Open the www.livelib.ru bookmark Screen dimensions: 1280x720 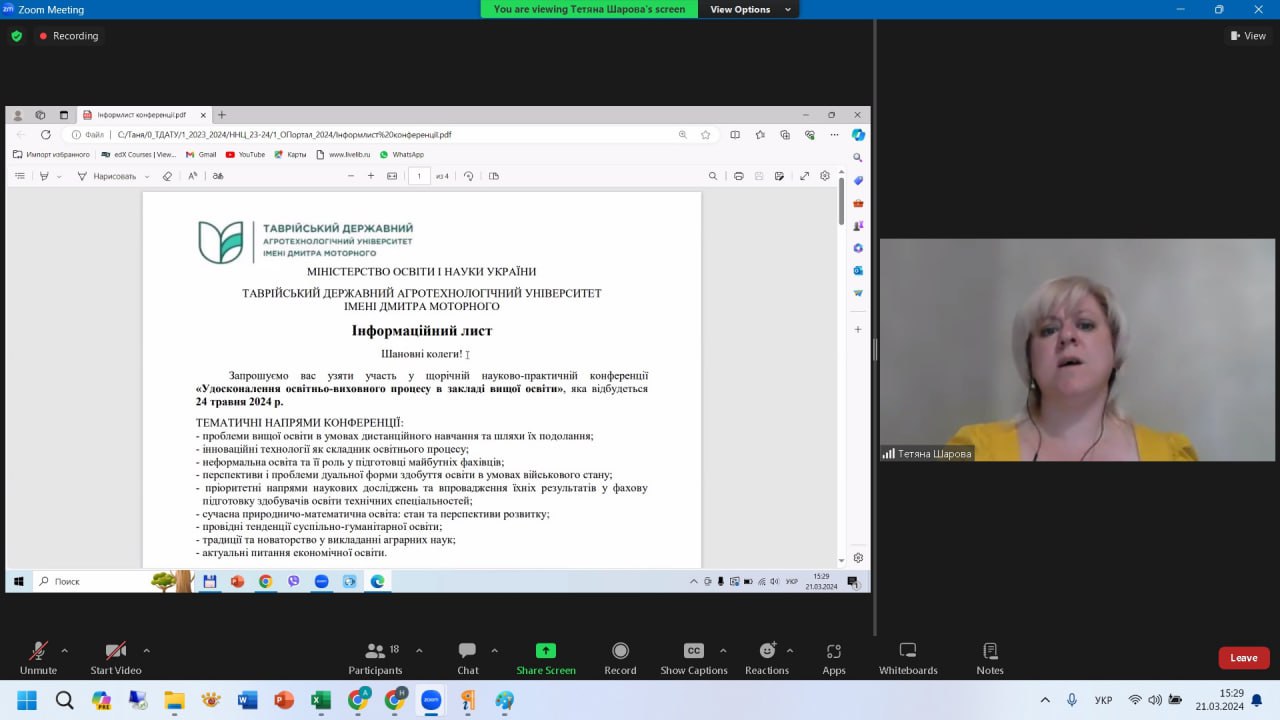pos(343,155)
